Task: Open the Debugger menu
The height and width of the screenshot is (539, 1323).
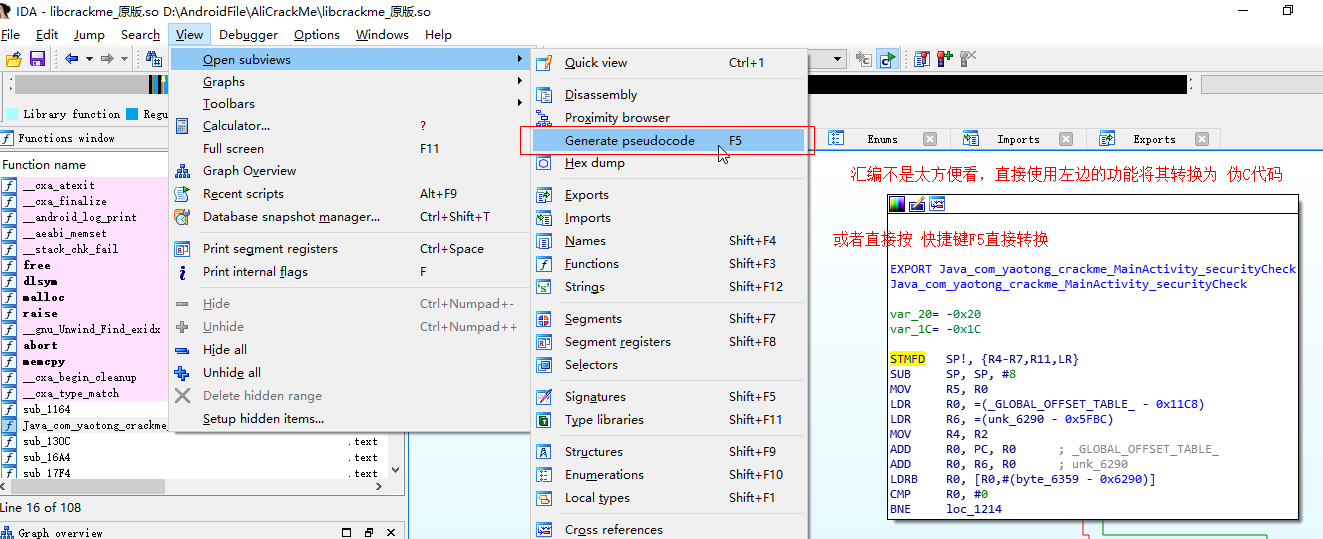Action: pos(248,34)
